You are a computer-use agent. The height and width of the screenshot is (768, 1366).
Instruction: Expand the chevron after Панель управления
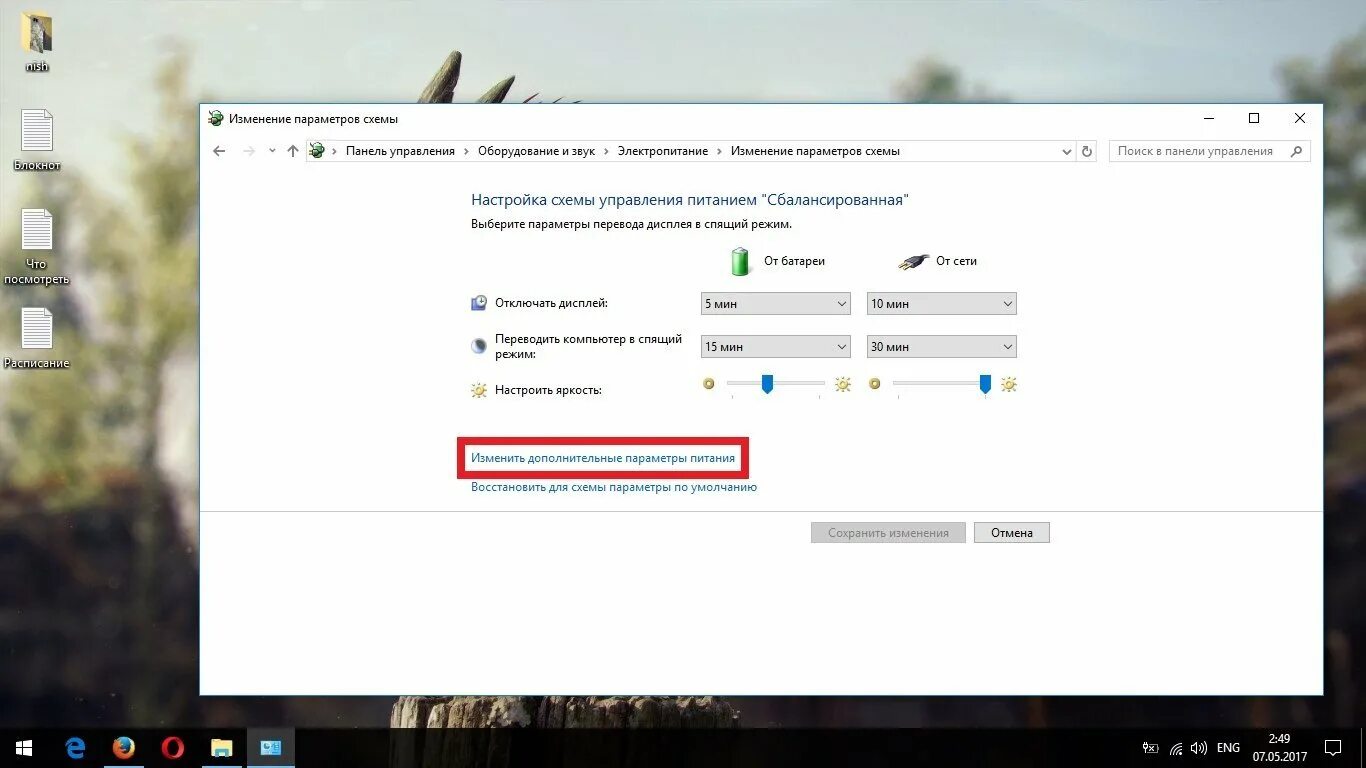[466, 151]
